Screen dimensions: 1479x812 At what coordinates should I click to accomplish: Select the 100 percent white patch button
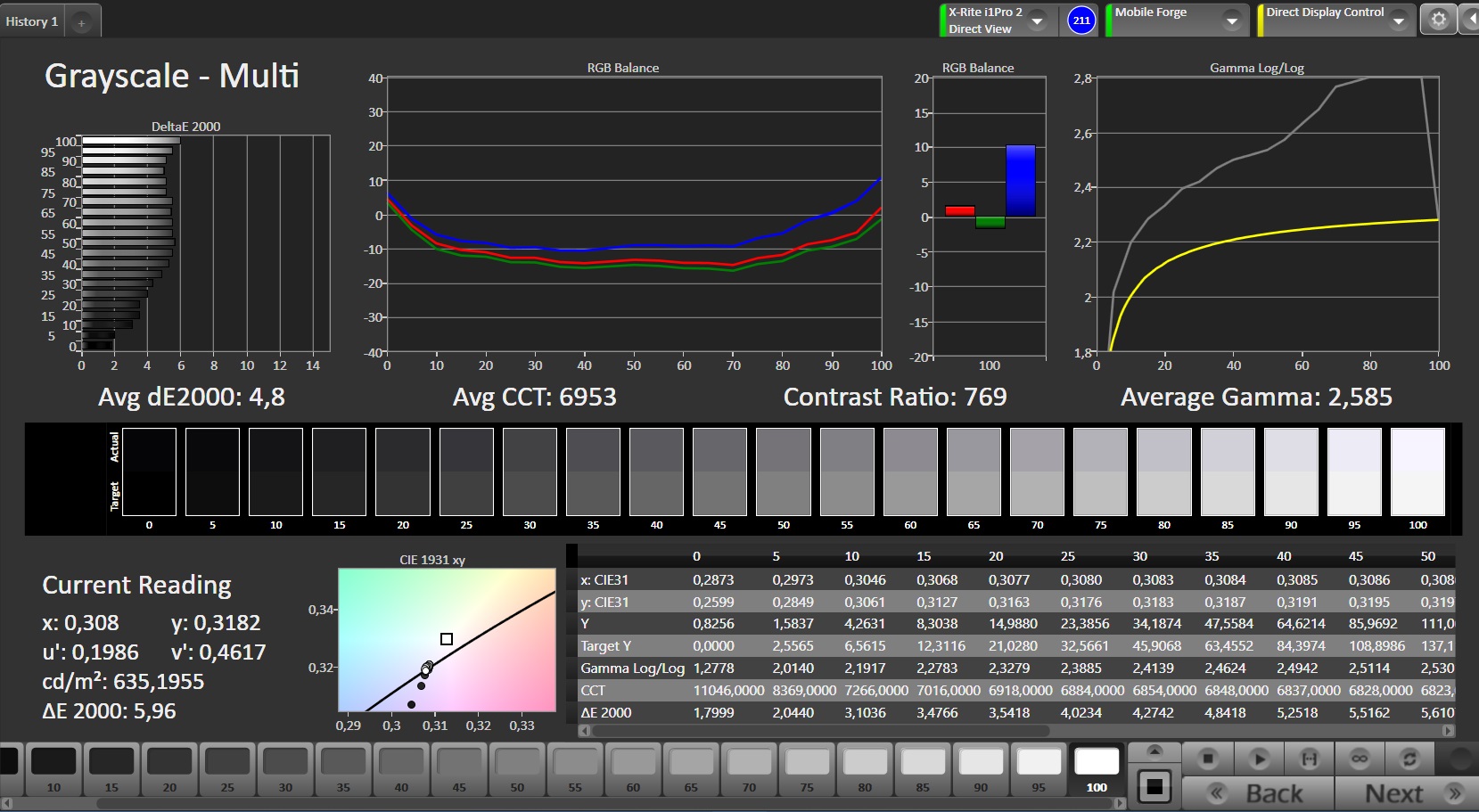click(x=1097, y=769)
